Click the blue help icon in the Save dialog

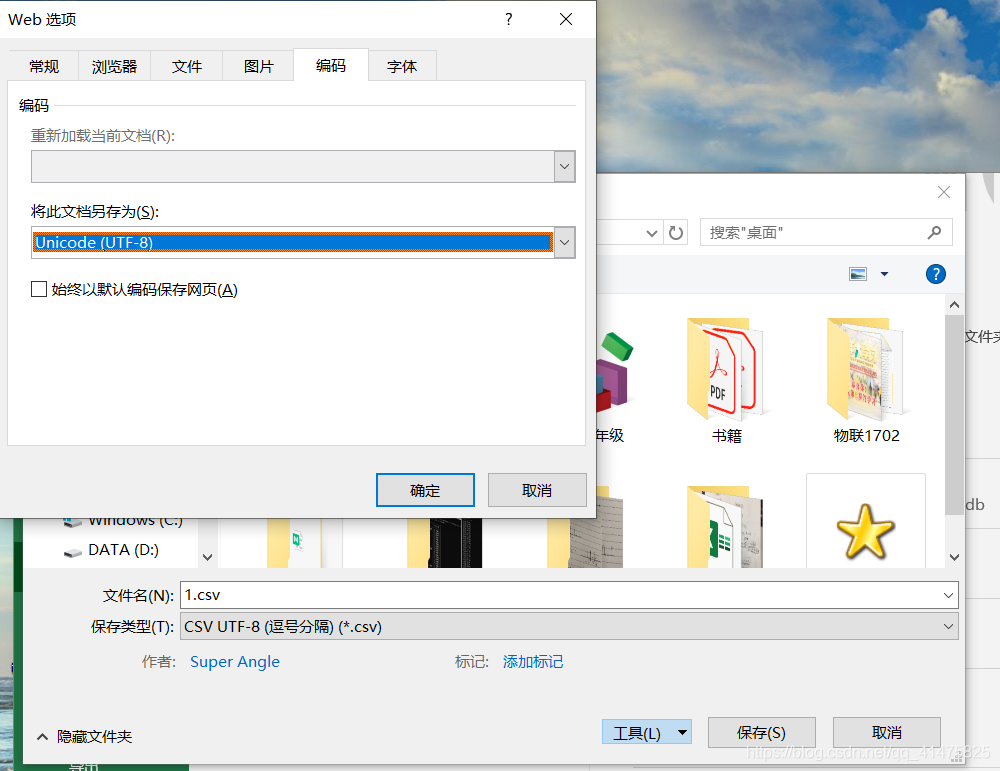[935, 273]
